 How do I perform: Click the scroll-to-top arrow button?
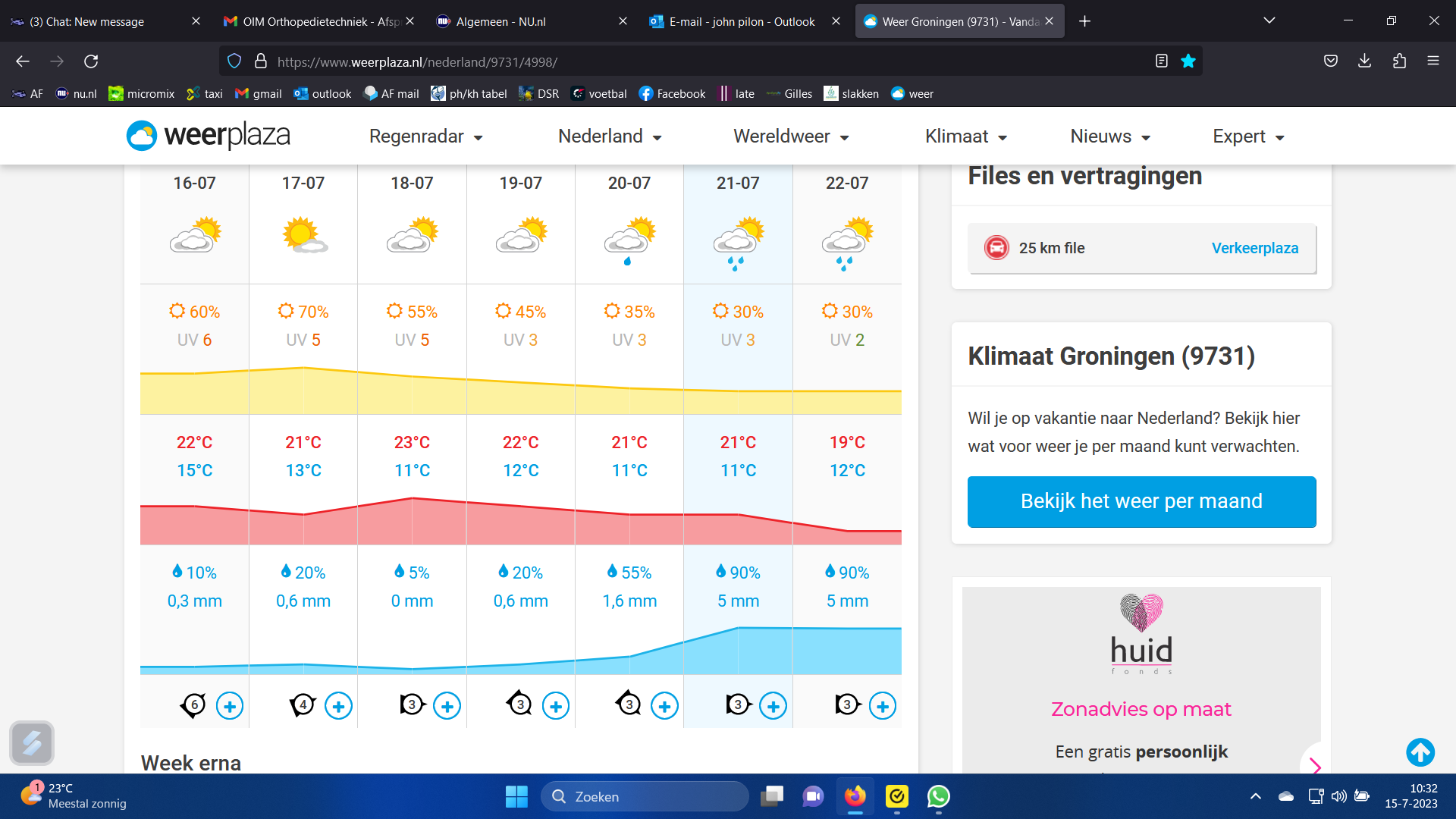tap(1420, 752)
